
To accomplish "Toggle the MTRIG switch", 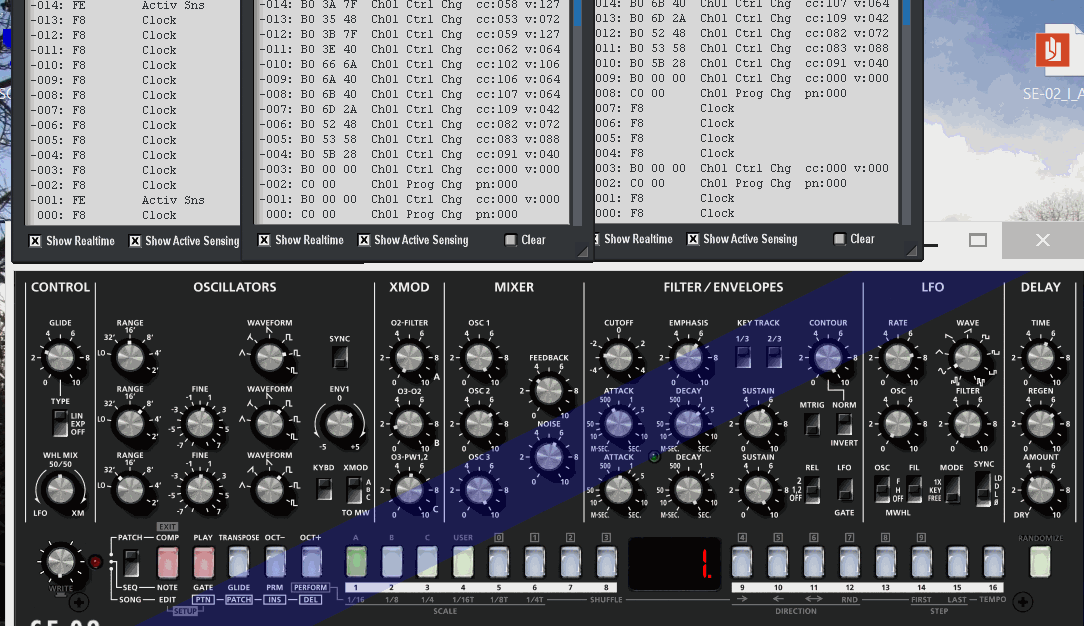I will (x=811, y=424).
